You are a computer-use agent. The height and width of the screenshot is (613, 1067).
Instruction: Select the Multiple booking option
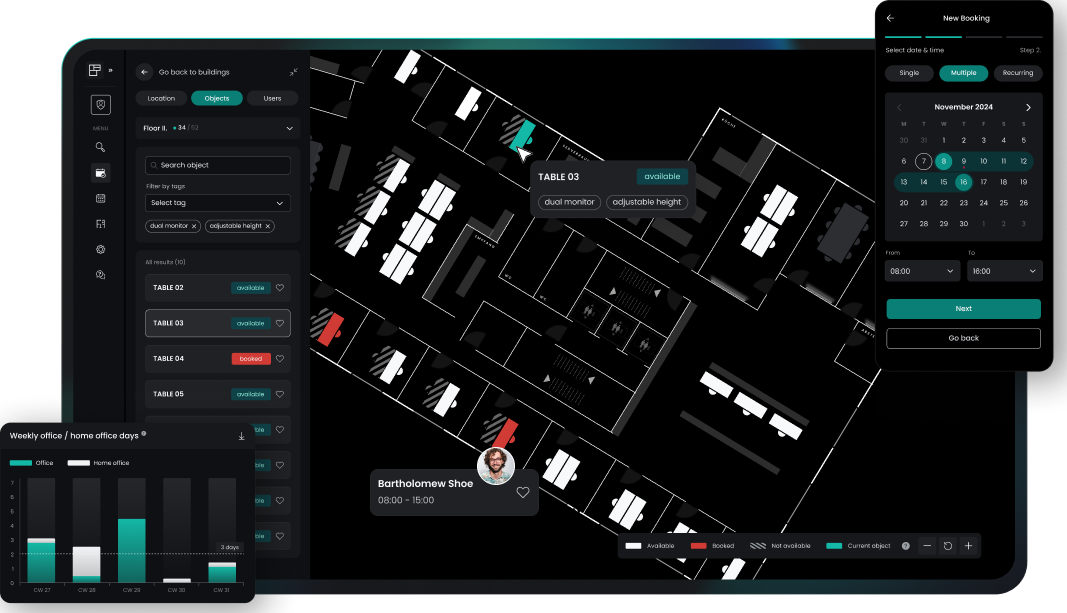click(x=964, y=73)
